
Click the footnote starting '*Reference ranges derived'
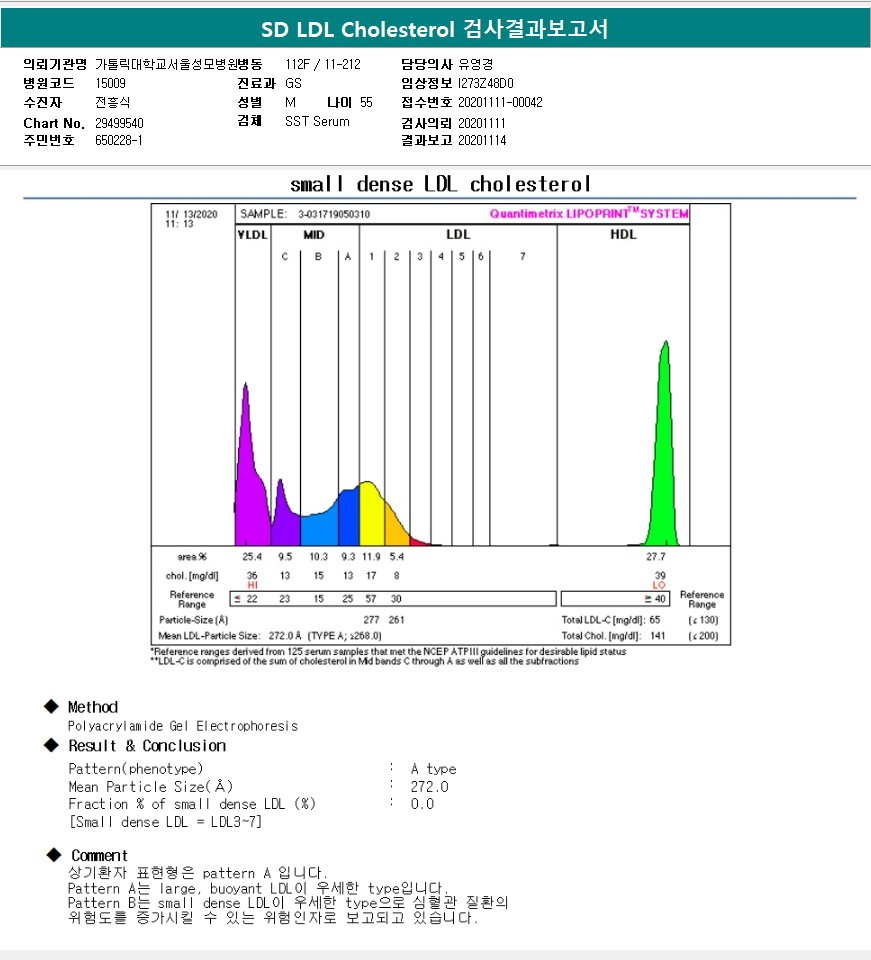(x=389, y=651)
